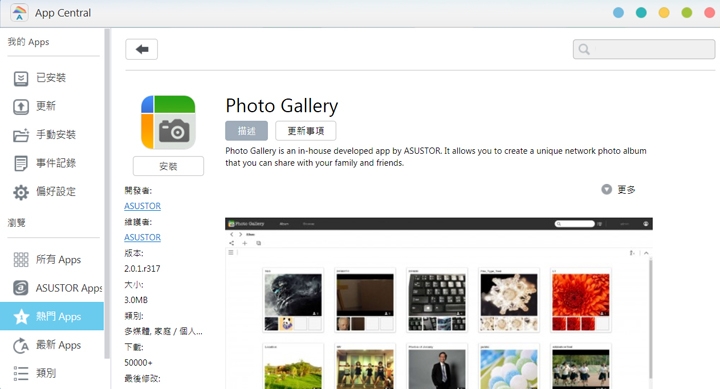
Task: Click the App Central logo icon
Action: coord(19,13)
